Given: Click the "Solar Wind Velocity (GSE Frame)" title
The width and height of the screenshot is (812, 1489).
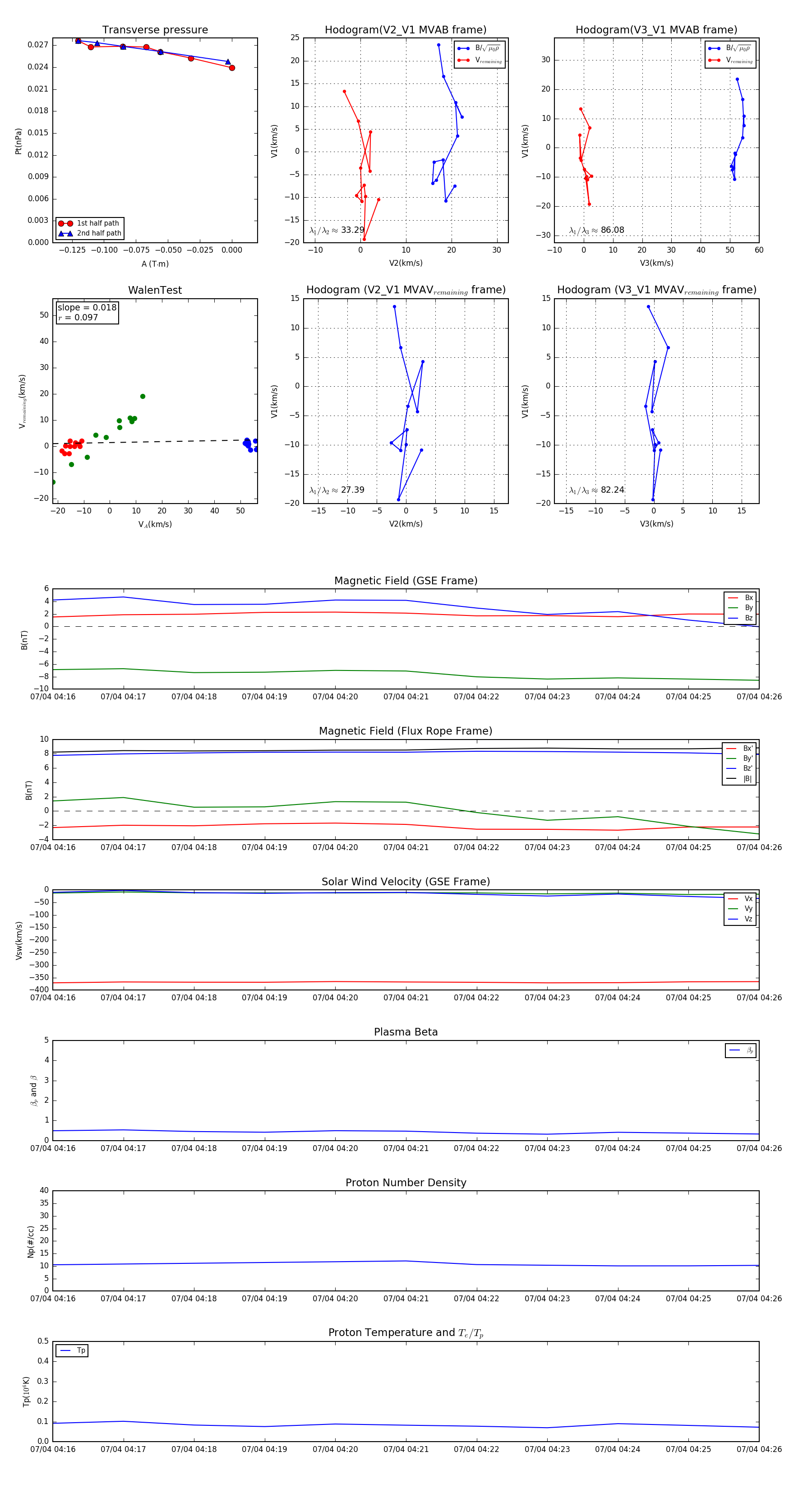Looking at the screenshot, I should 406,882.
